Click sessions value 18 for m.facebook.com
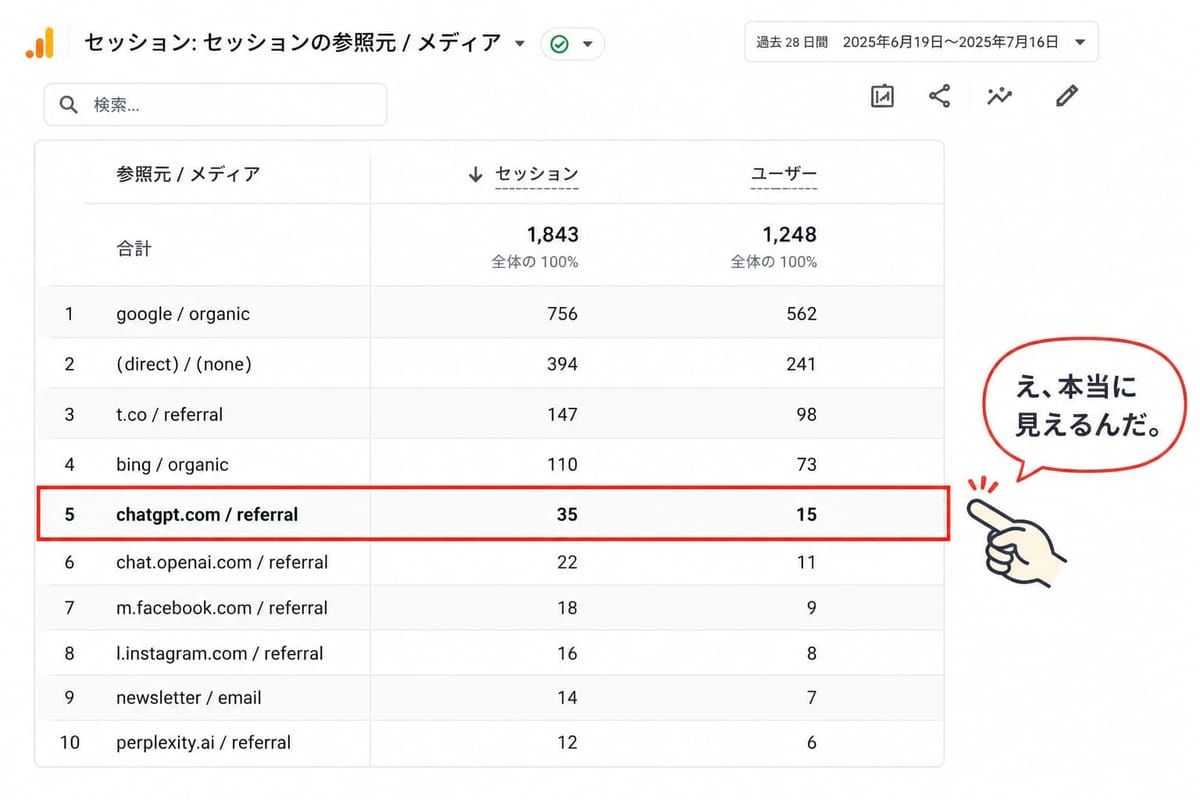This screenshot has width=1200, height=800. [x=567, y=607]
